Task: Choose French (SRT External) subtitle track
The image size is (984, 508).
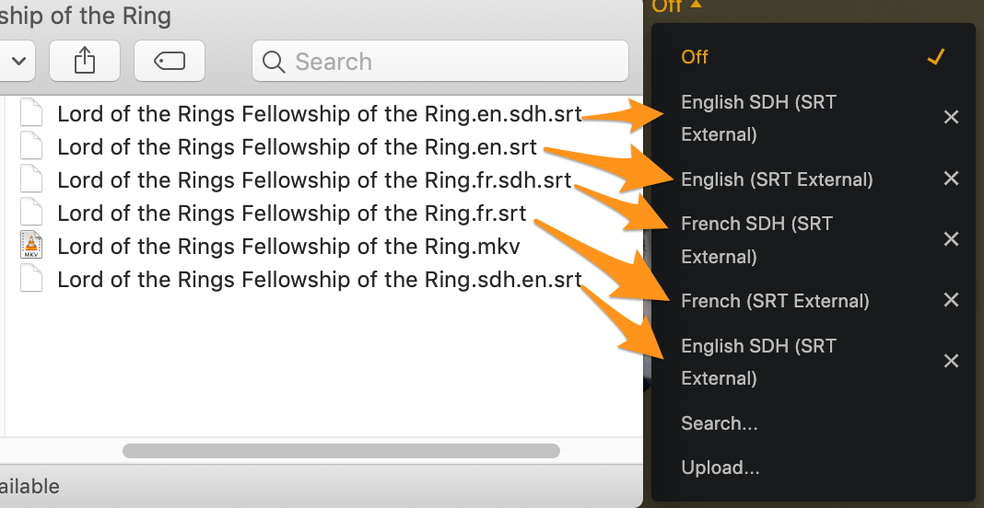Action: tap(774, 301)
